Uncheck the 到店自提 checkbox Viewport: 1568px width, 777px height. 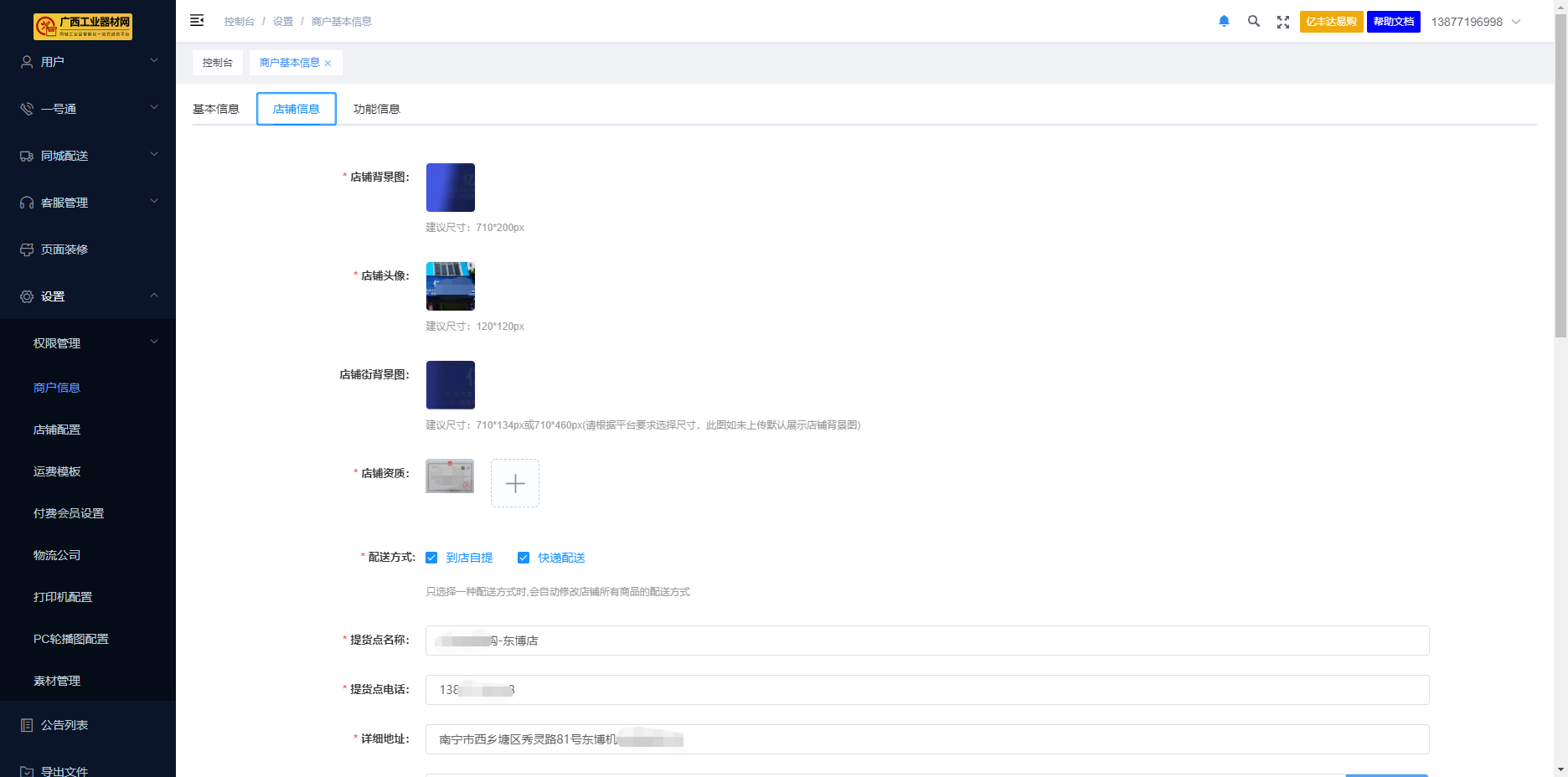(x=432, y=558)
